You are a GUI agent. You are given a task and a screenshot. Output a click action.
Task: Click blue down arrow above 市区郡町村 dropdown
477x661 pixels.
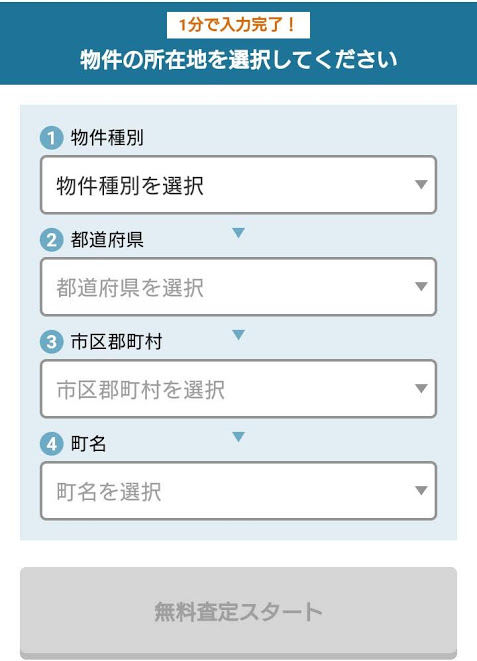click(x=238, y=335)
